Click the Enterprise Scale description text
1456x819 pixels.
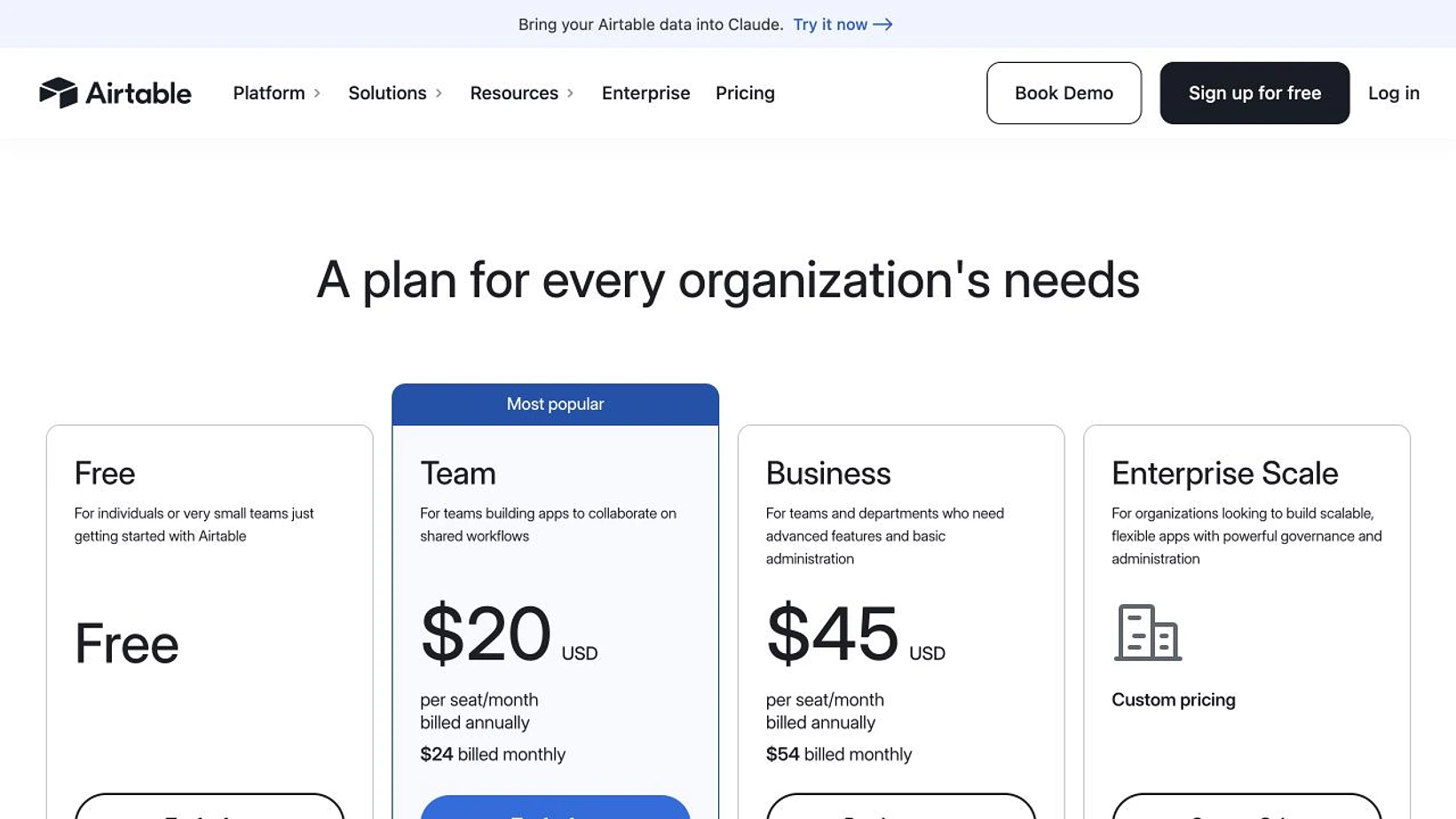(x=1246, y=536)
